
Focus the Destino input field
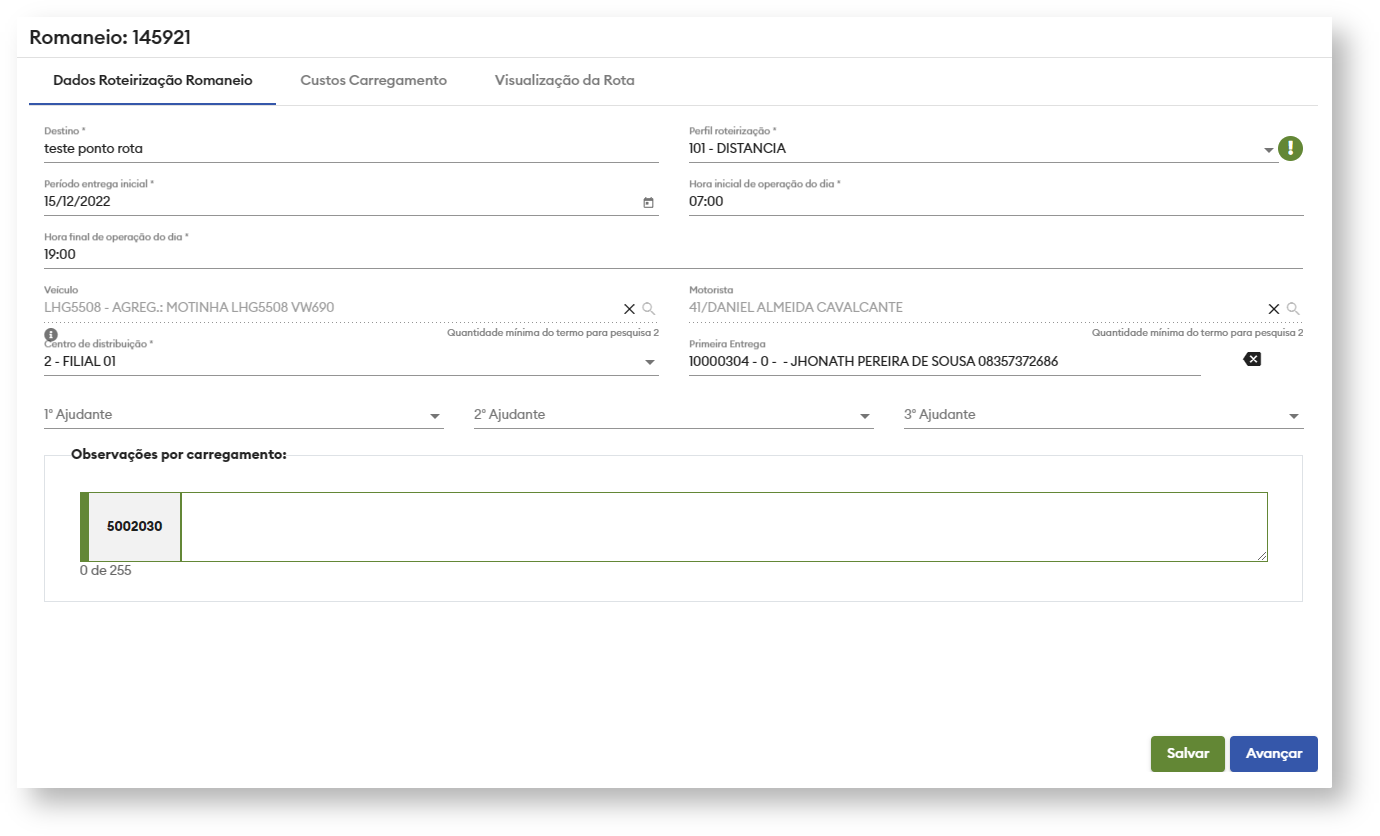click(x=351, y=149)
